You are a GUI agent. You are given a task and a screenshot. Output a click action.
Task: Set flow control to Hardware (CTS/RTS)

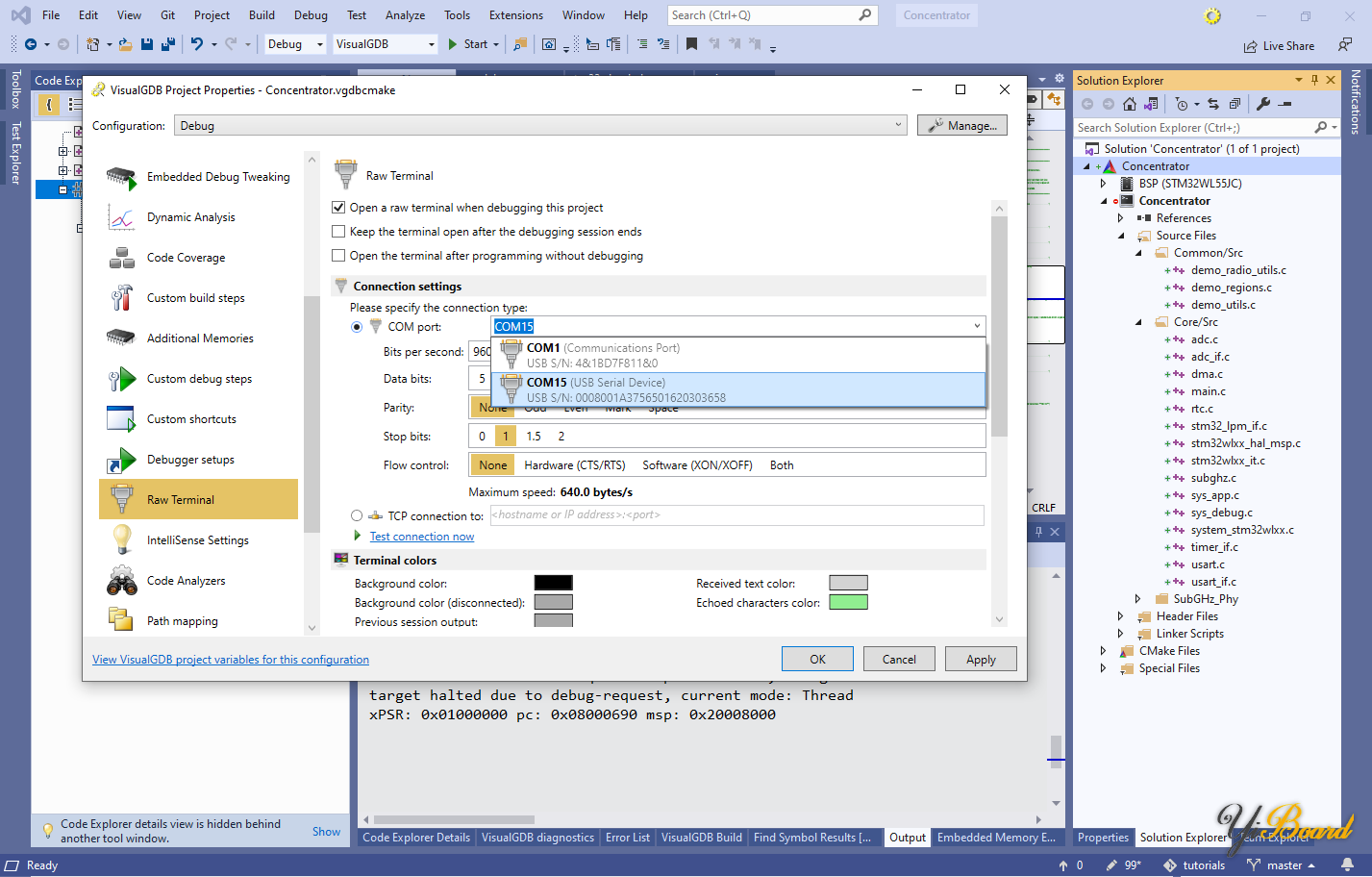click(575, 465)
